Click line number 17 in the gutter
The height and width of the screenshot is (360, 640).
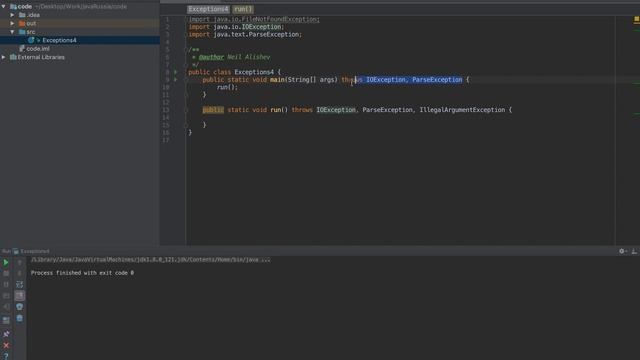(x=166, y=140)
